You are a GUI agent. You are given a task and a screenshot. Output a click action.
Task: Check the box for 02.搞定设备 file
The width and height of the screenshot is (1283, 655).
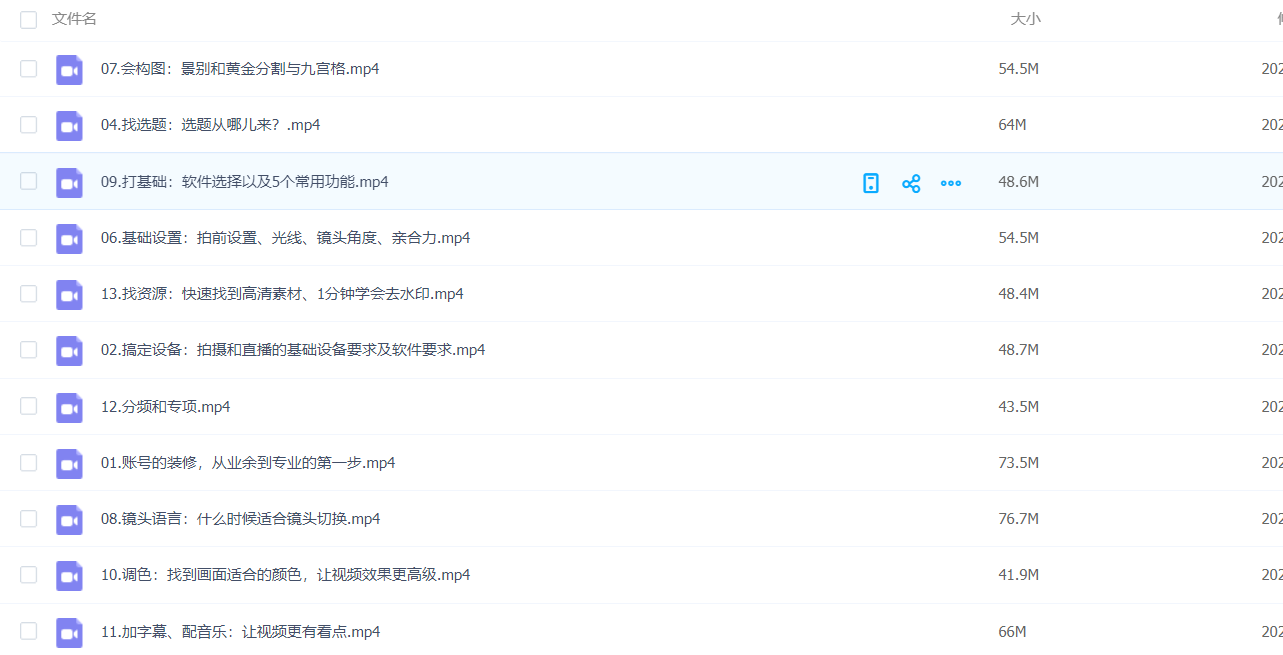(x=28, y=350)
